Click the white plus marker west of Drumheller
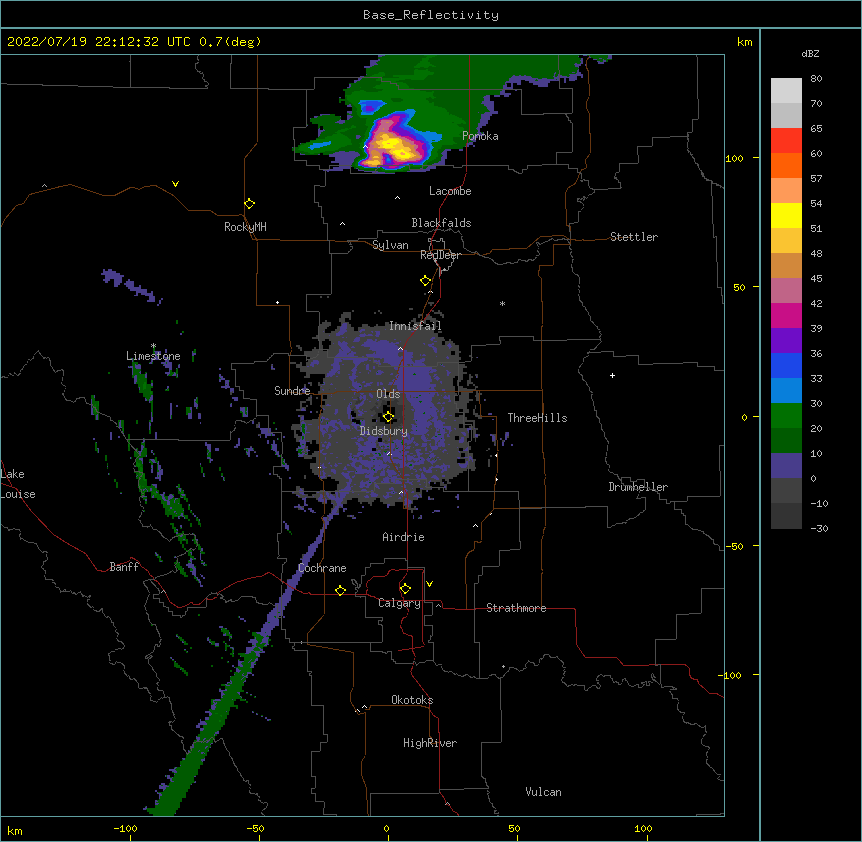The image size is (862, 842). (612, 375)
